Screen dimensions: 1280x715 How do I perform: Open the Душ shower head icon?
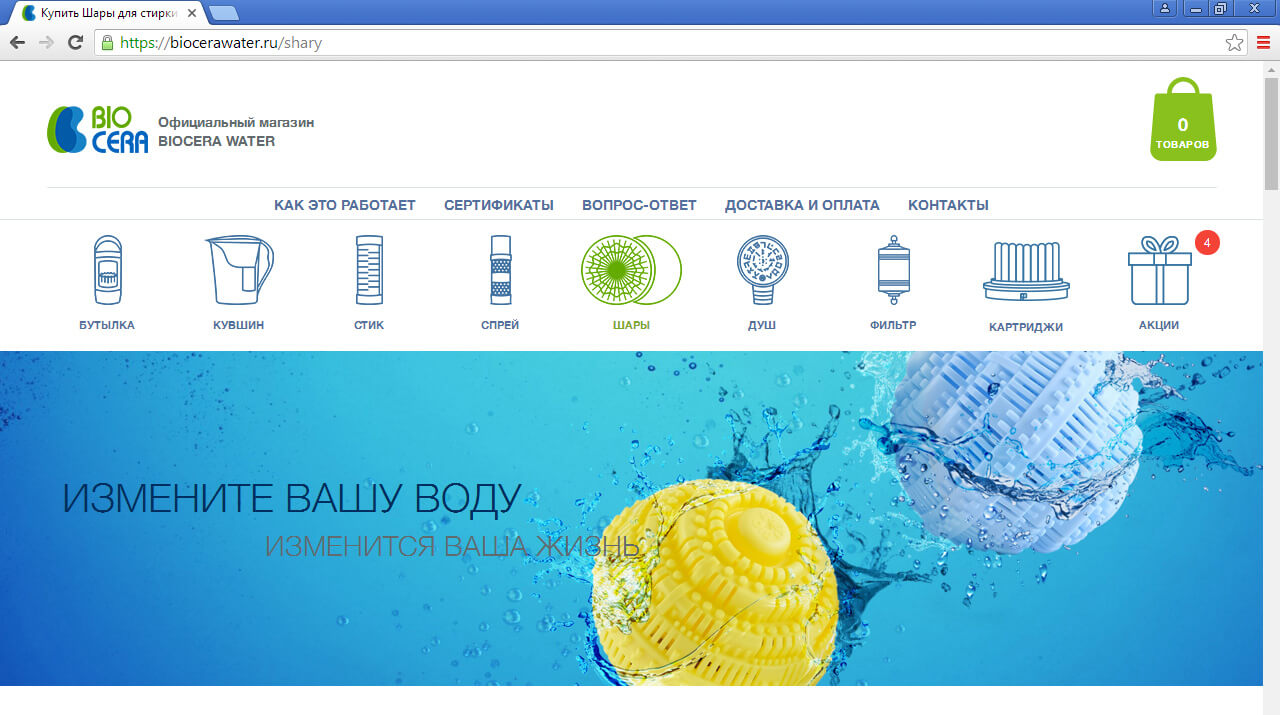pyautogui.click(x=762, y=270)
